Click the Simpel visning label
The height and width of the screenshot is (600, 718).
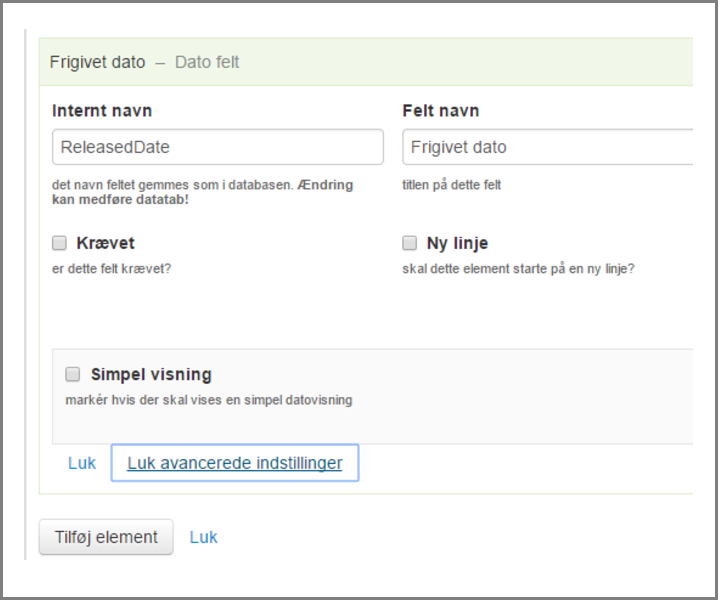(151, 375)
